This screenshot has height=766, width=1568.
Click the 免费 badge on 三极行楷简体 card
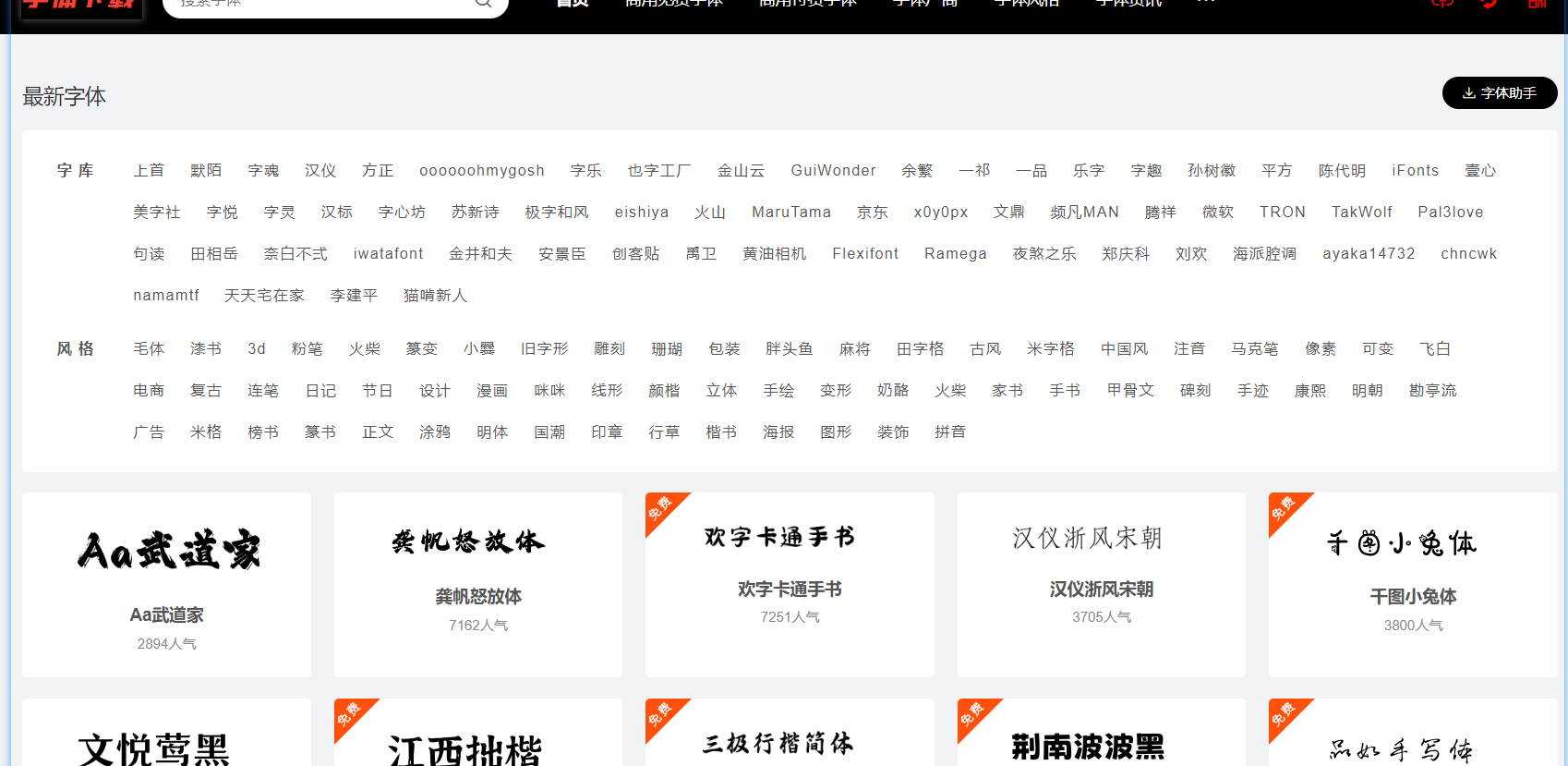[660, 713]
